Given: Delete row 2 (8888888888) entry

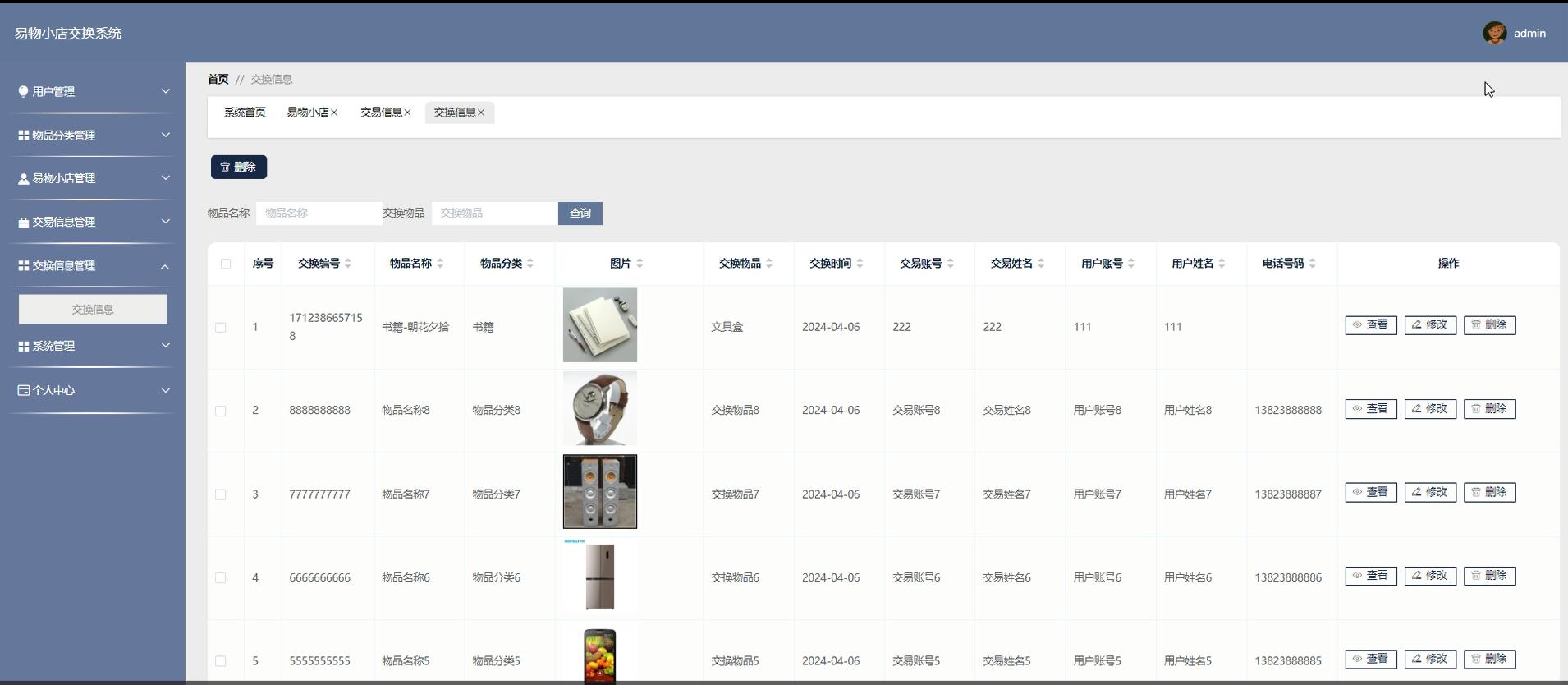Looking at the screenshot, I should 1490,409.
